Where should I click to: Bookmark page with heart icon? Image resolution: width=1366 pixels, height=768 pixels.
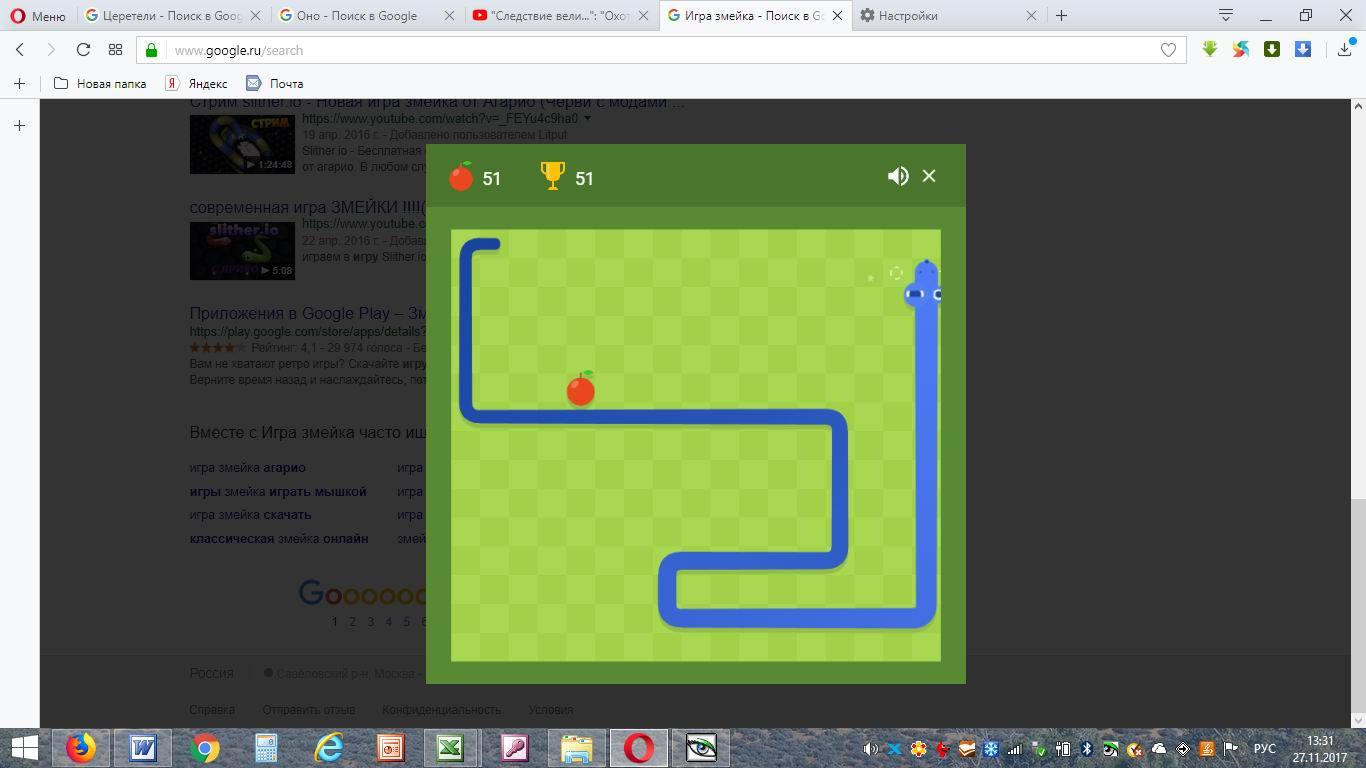point(1168,50)
